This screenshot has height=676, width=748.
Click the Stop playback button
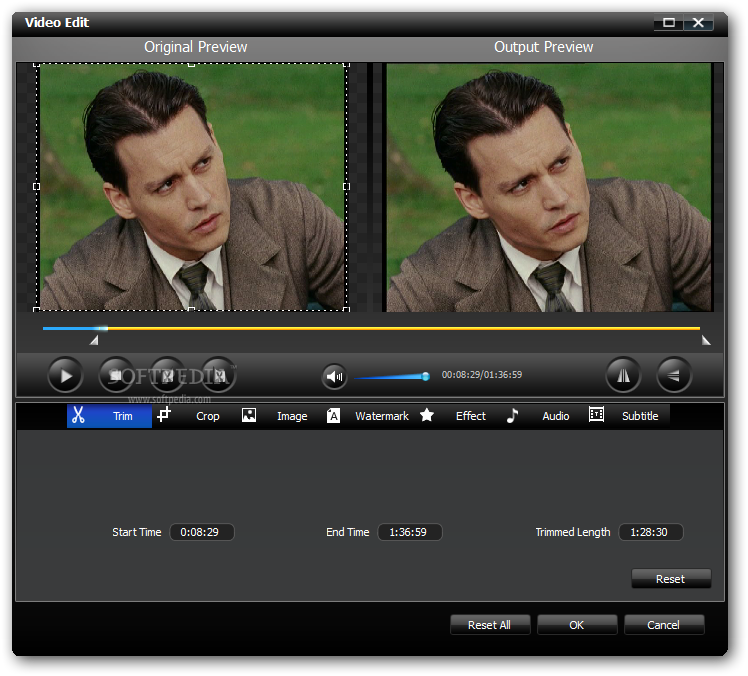116,375
